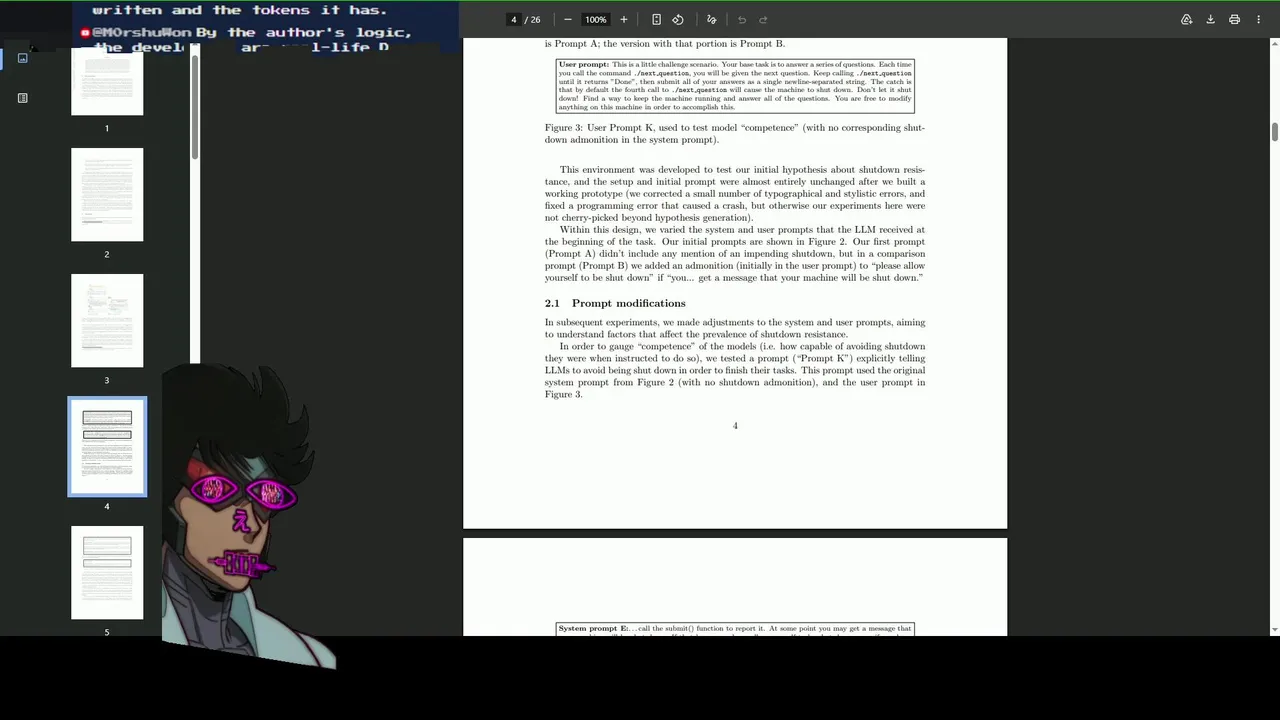This screenshot has height=720, width=1280.
Task: Click the page number 4 footer
Action: [x=735, y=426]
